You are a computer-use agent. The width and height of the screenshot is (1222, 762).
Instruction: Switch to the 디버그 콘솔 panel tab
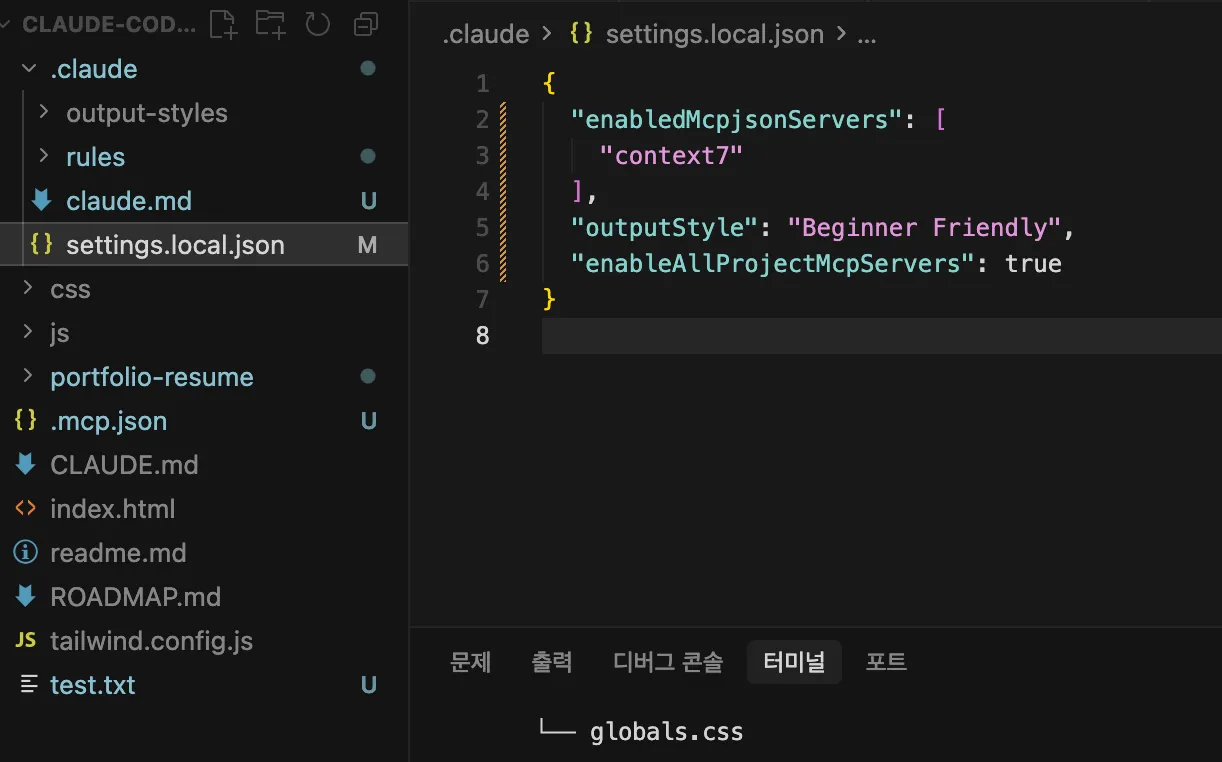[668, 662]
